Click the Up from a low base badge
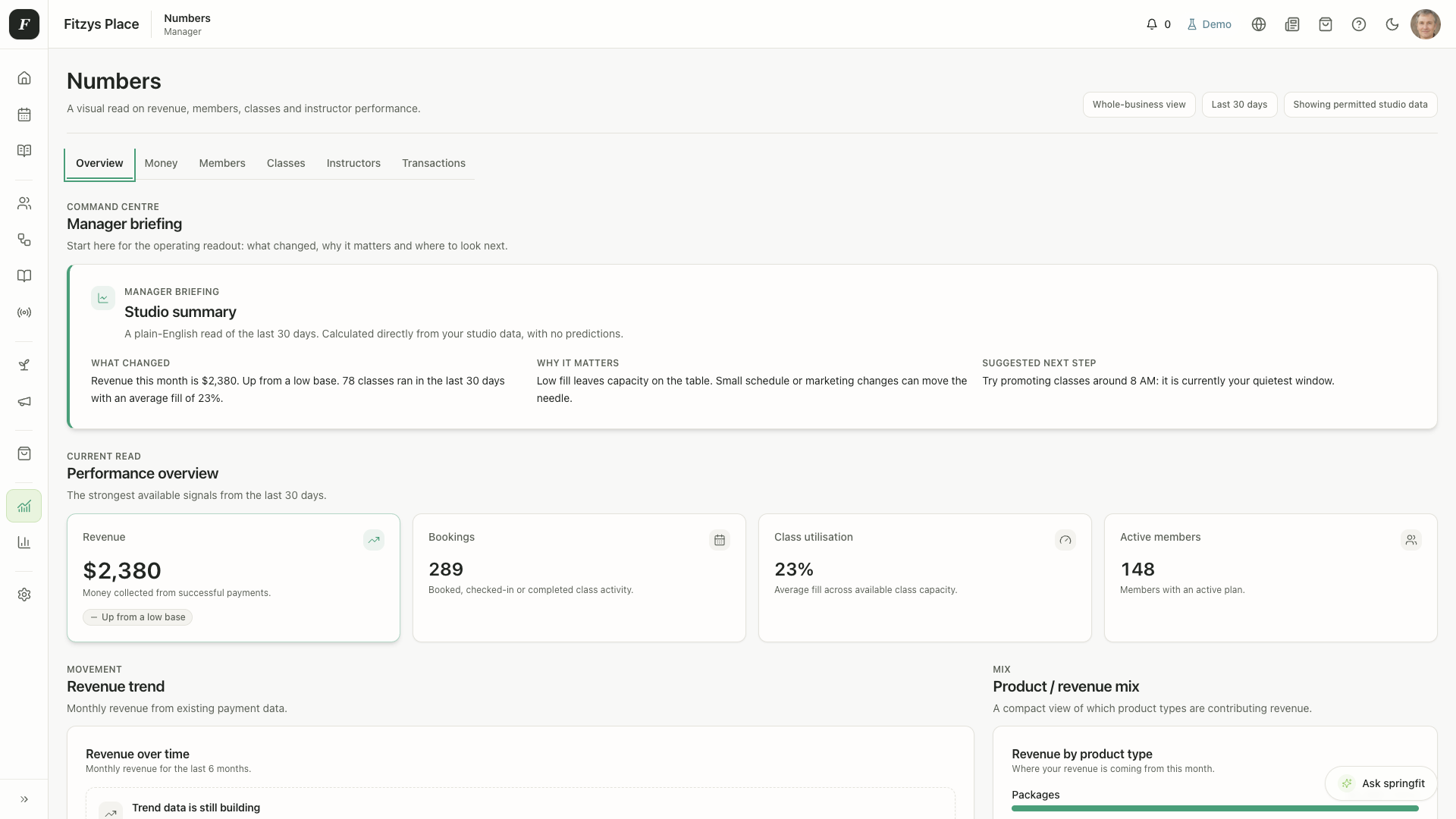This screenshot has height=819, width=1456. pyautogui.click(x=137, y=617)
